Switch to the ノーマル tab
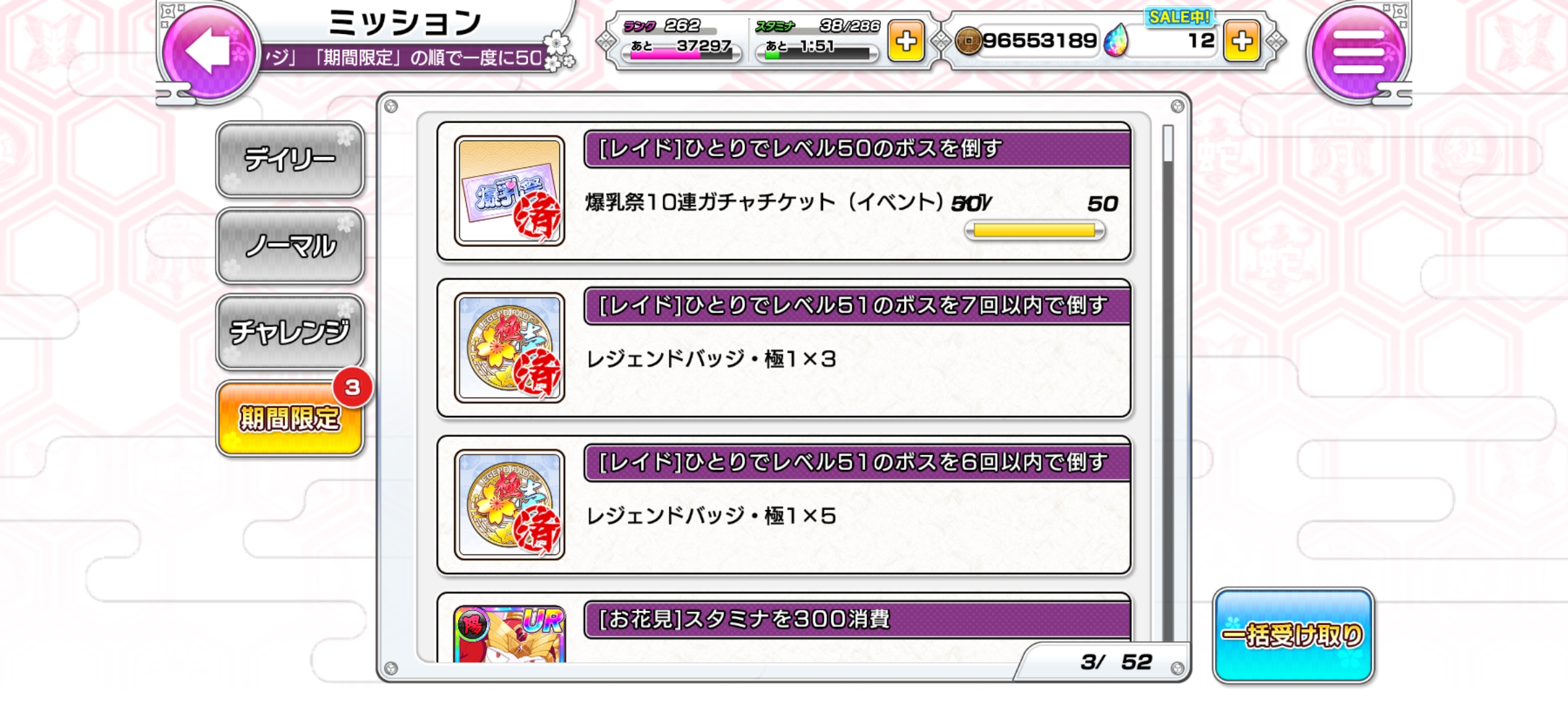 290,246
